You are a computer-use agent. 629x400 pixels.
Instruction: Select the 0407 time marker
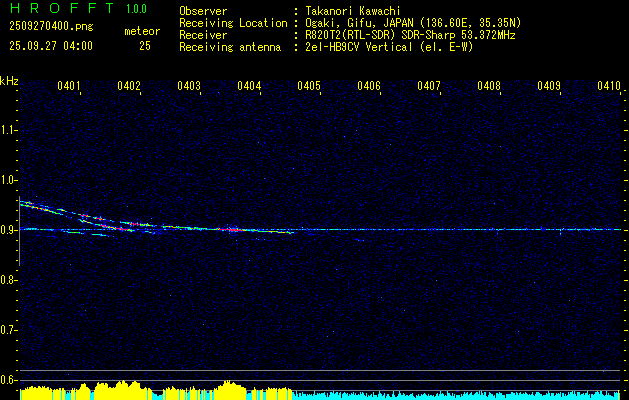(x=429, y=87)
